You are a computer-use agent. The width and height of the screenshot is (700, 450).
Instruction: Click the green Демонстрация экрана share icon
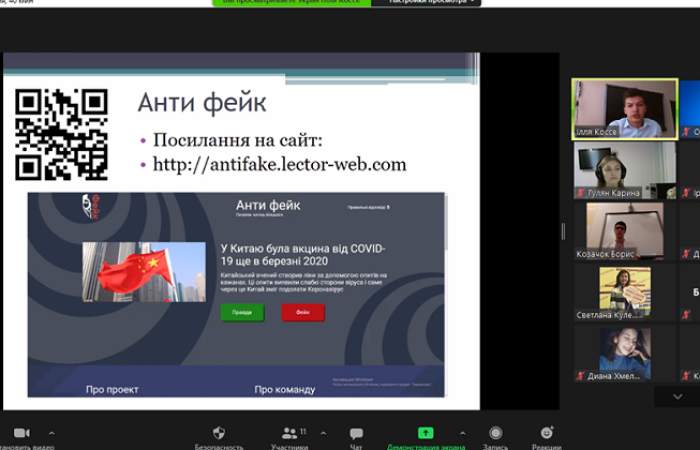pyautogui.click(x=425, y=433)
